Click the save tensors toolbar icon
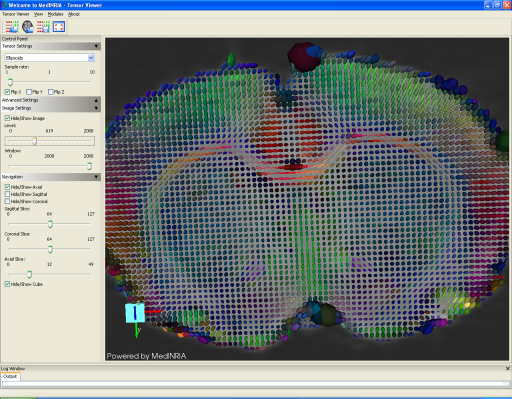The height and width of the screenshot is (399, 512). click(x=43, y=27)
